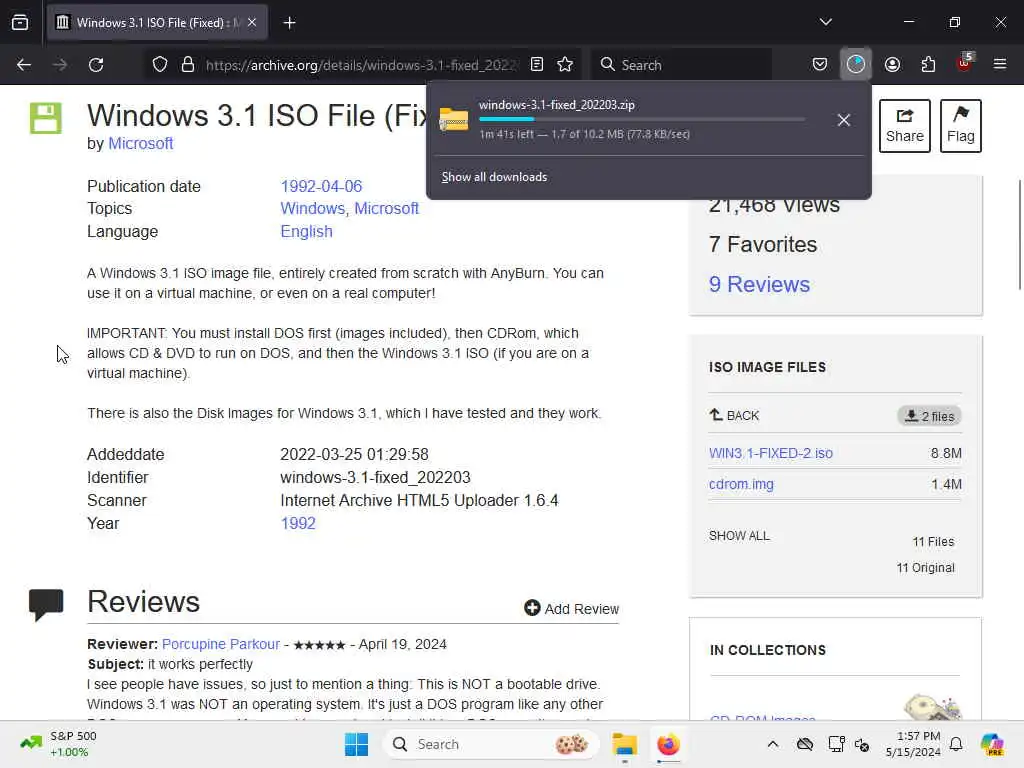Open the 1992-04-06 publication date link
This screenshot has height=768, width=1024.
coord(321,186)
